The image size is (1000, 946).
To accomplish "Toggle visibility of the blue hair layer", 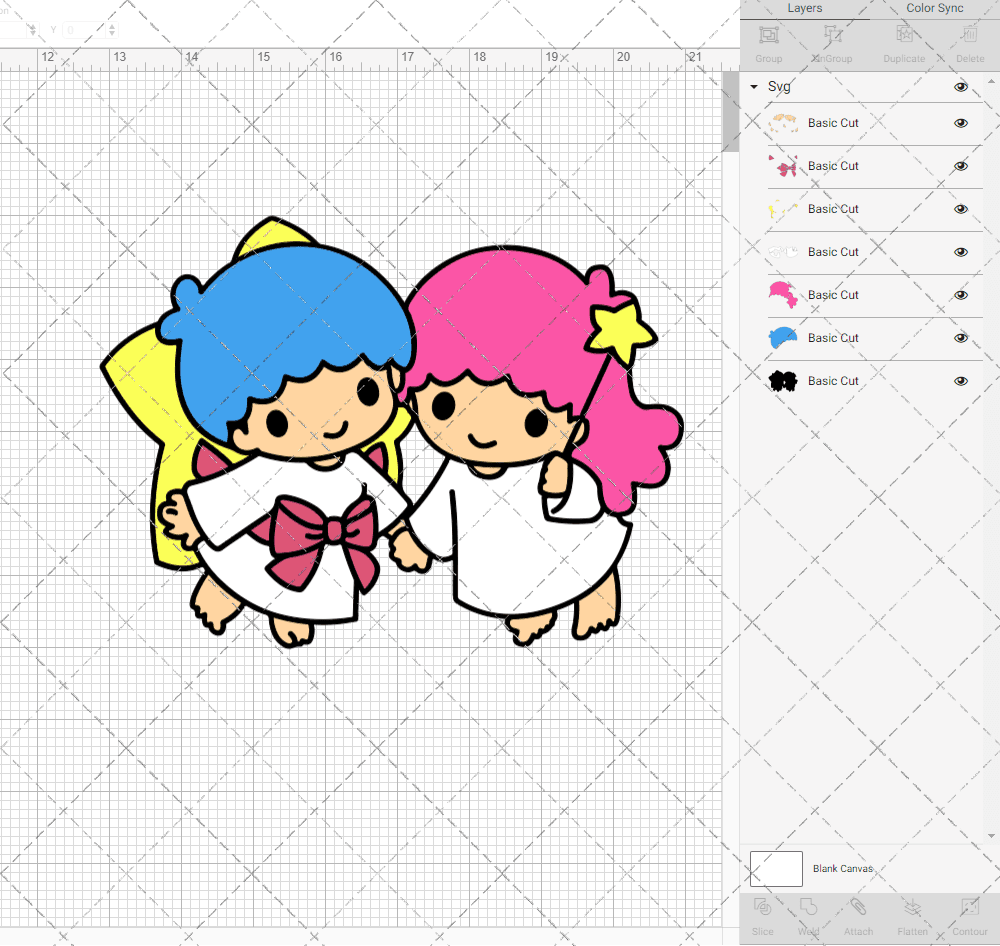I will point(961,337).
